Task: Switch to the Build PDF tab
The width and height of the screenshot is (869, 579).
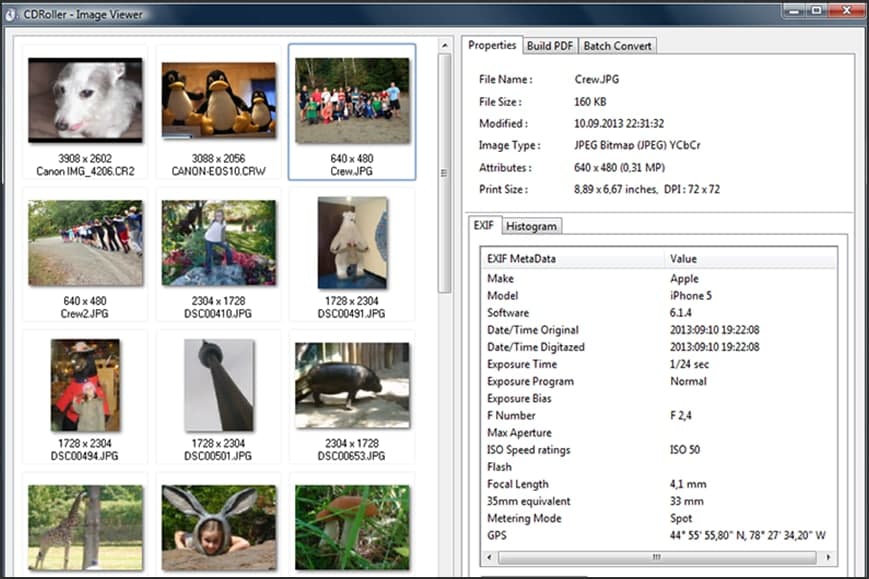Action: 550,46
